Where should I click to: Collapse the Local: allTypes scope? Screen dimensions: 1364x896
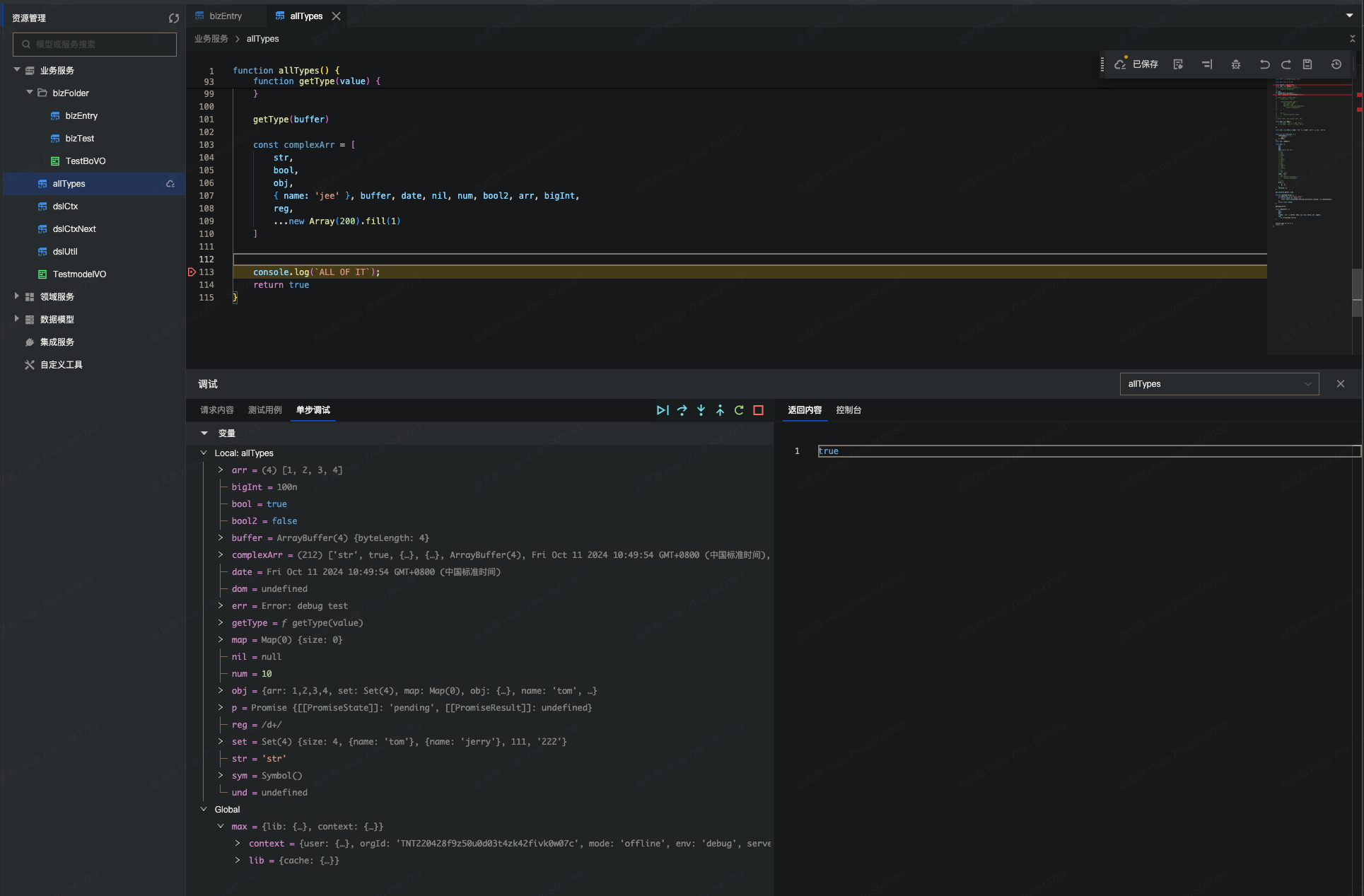click(x=204, y=453)
